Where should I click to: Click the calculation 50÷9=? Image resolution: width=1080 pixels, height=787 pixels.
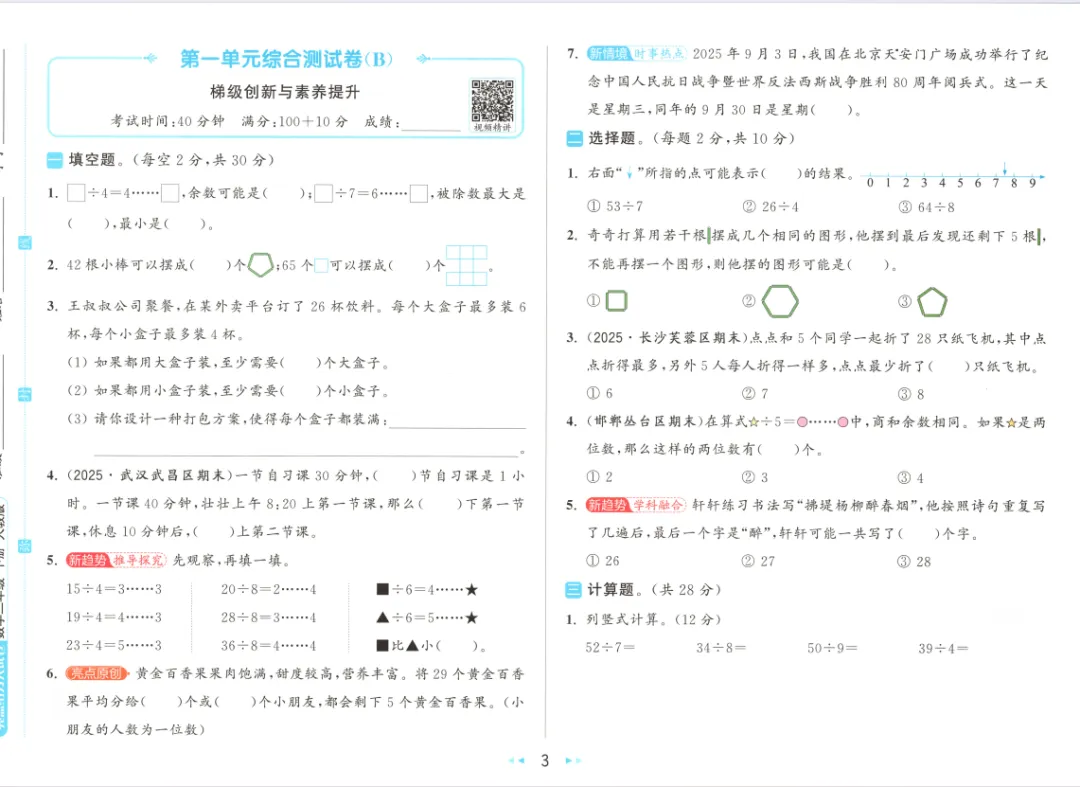coord(833,648)
